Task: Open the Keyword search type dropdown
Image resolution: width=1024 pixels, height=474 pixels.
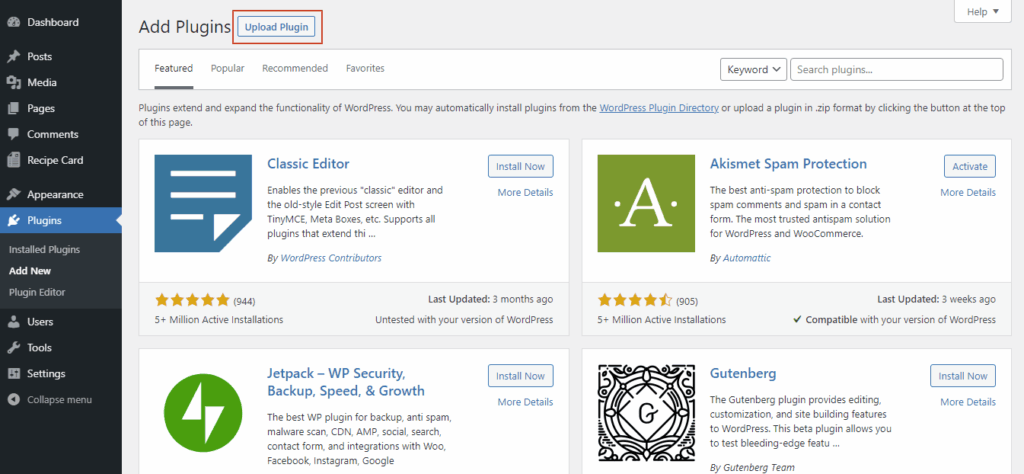Action: click(x=753, y=69)
